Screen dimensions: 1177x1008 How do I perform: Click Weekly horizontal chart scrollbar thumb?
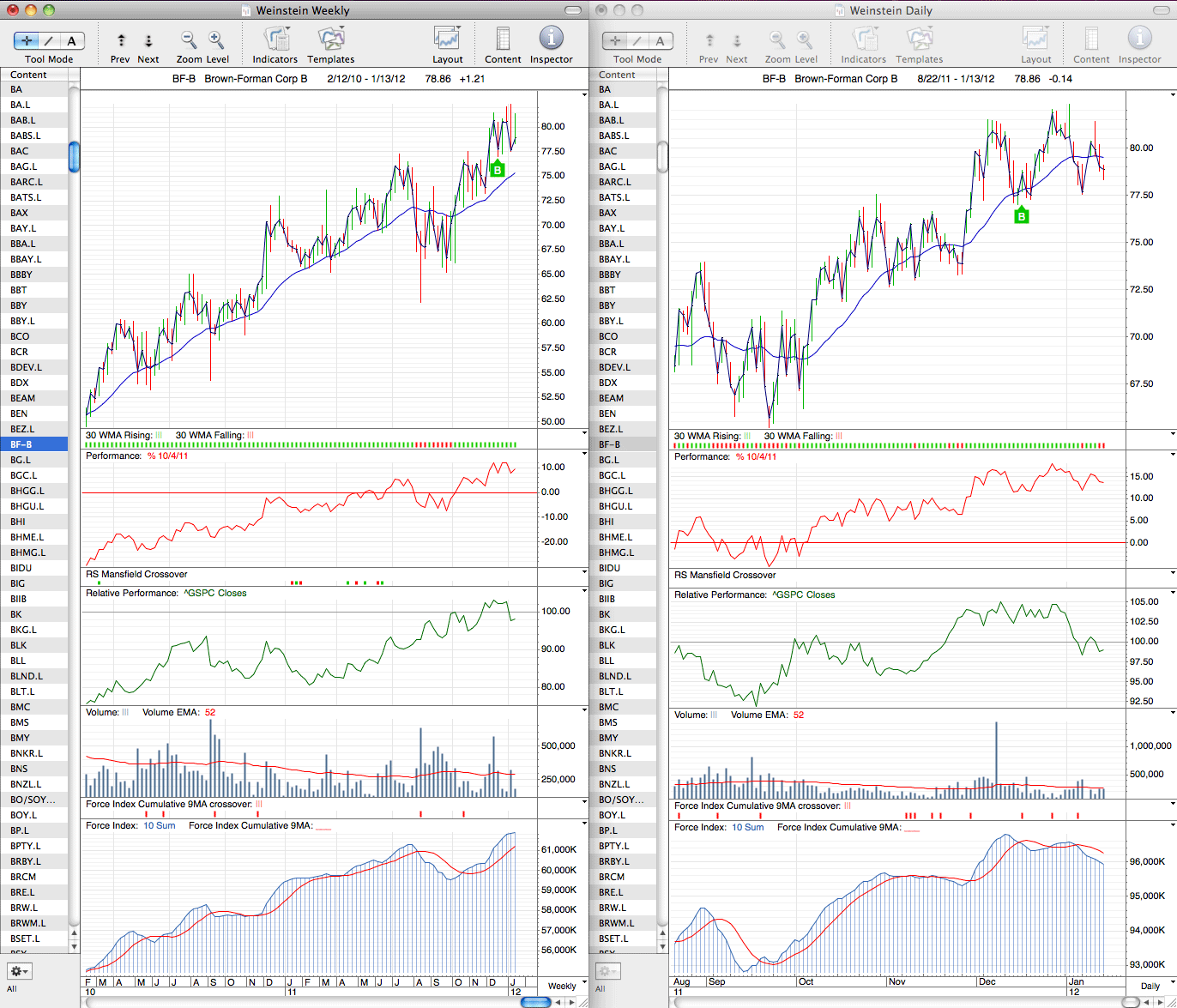tap(536, 1002)
